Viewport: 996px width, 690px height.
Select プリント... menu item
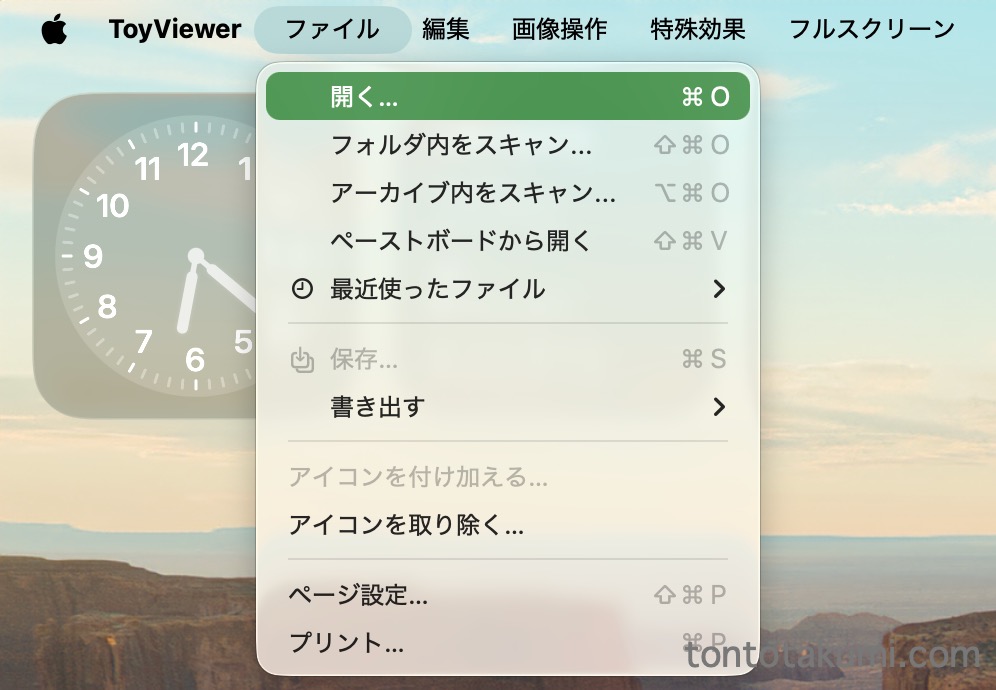tap(346, 643)
